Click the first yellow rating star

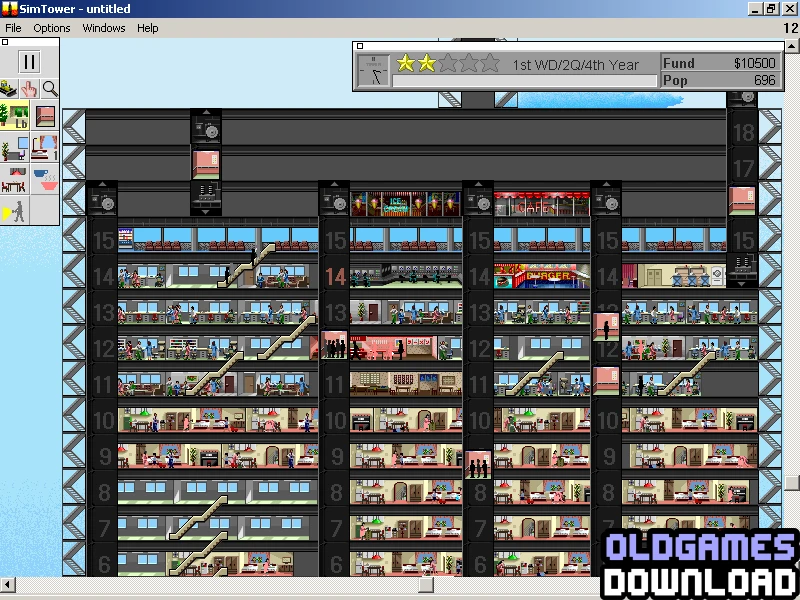pos(406,63)
